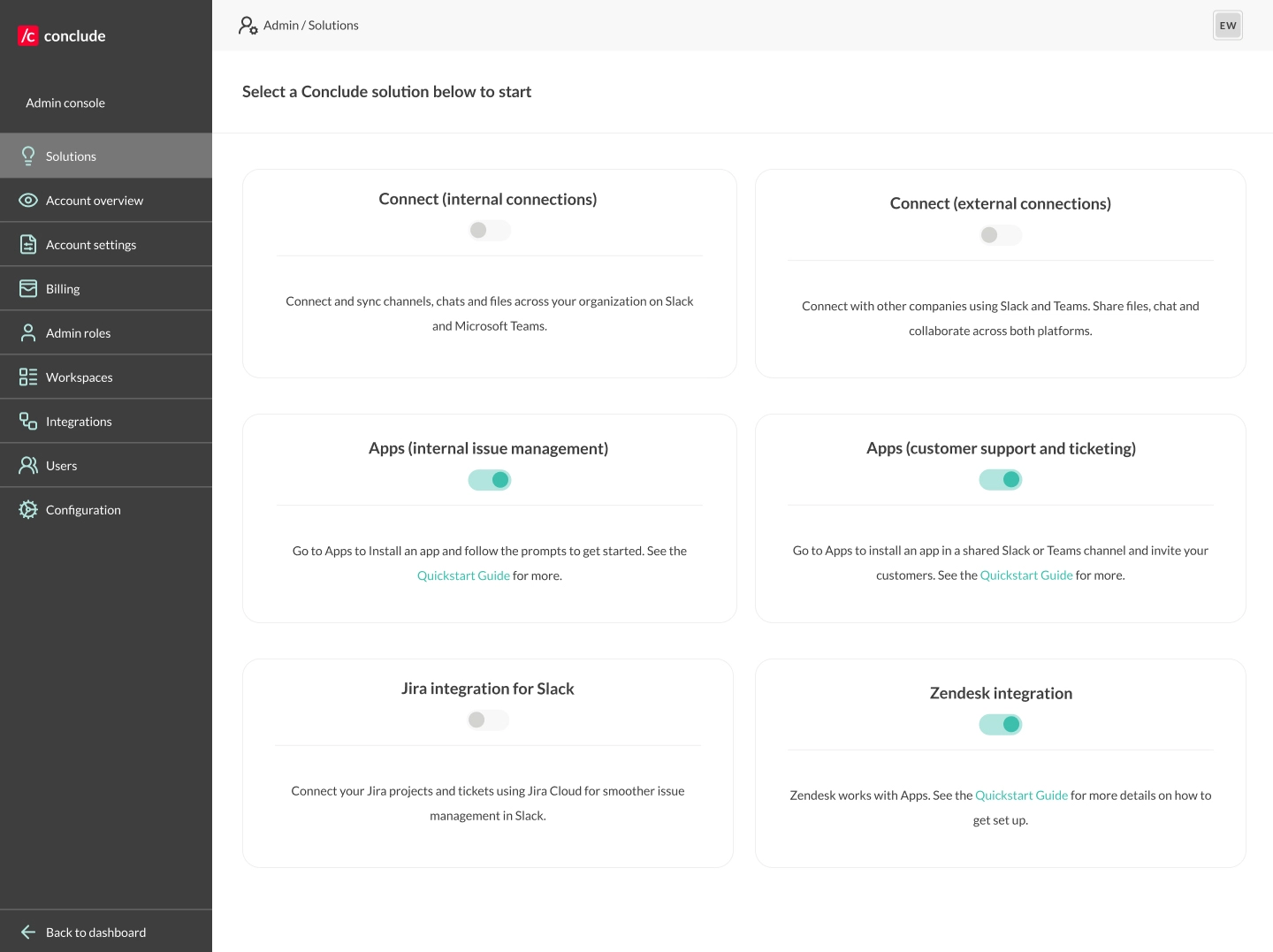Turn on Jira integration for Slack
Viewport: 1273px width, 952px height.
[488, 720]
